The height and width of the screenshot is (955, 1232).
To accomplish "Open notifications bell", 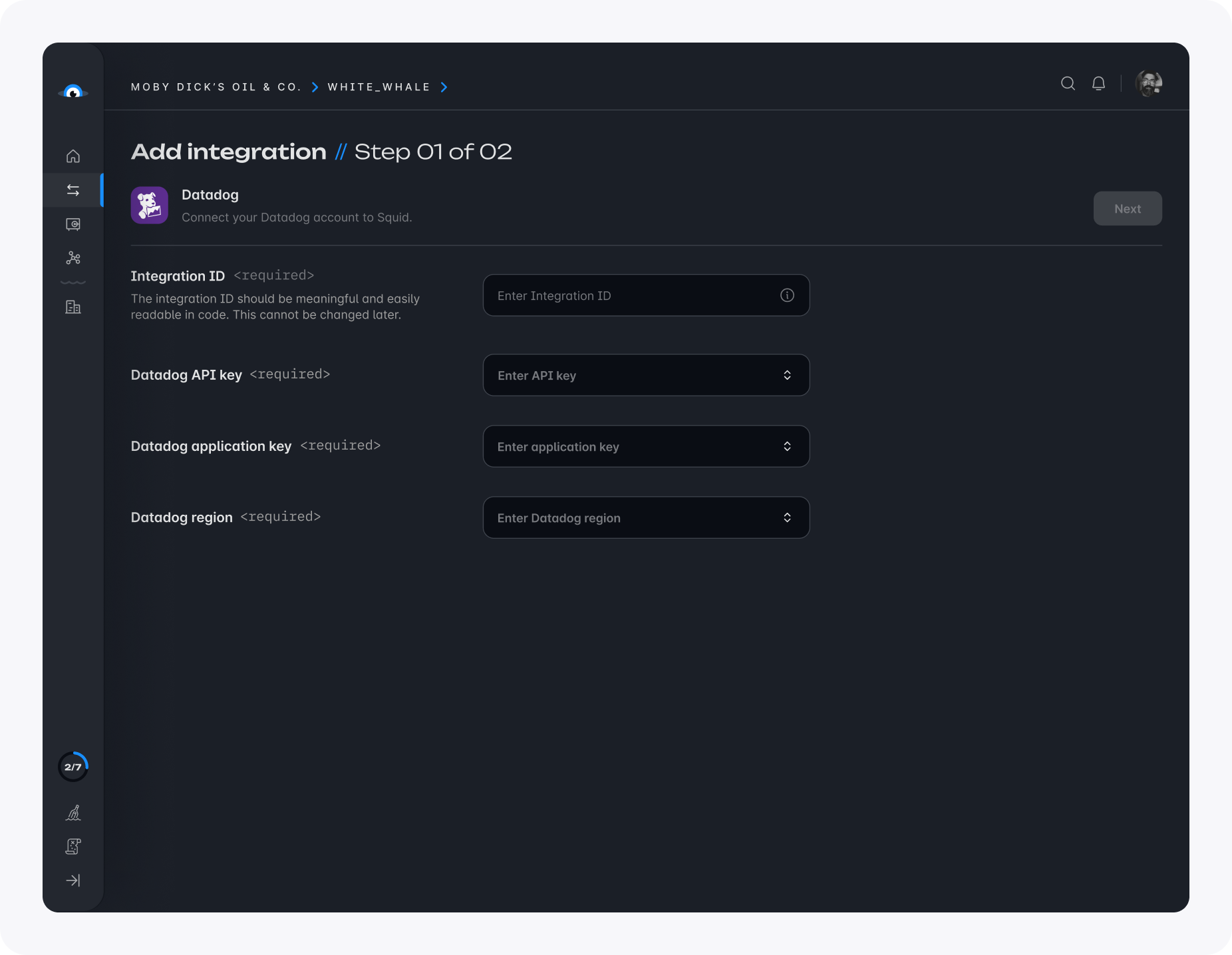I will pyautogui.click(x=1099, y=83).
